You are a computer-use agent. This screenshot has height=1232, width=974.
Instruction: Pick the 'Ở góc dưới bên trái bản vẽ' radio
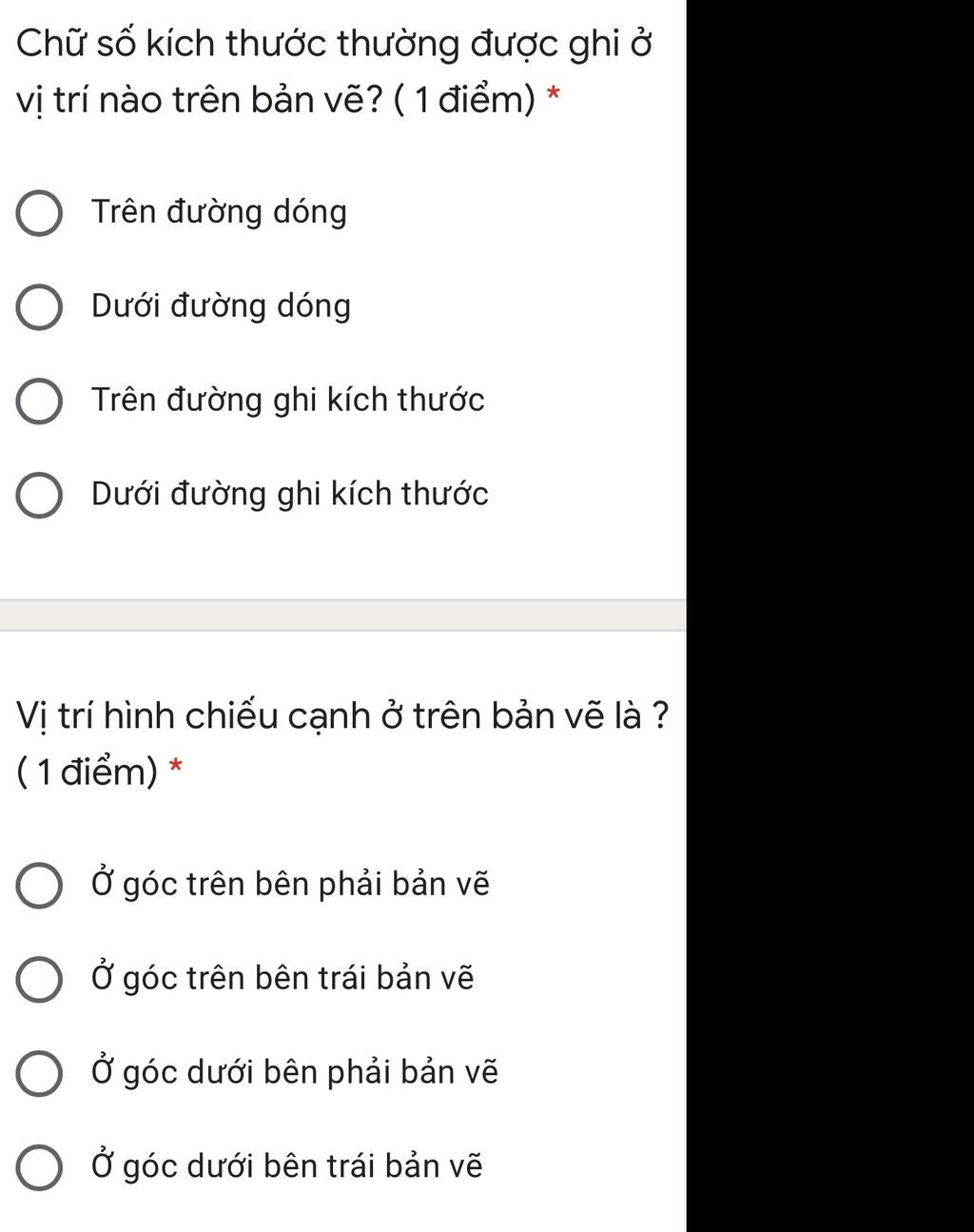click(40, 1167)
